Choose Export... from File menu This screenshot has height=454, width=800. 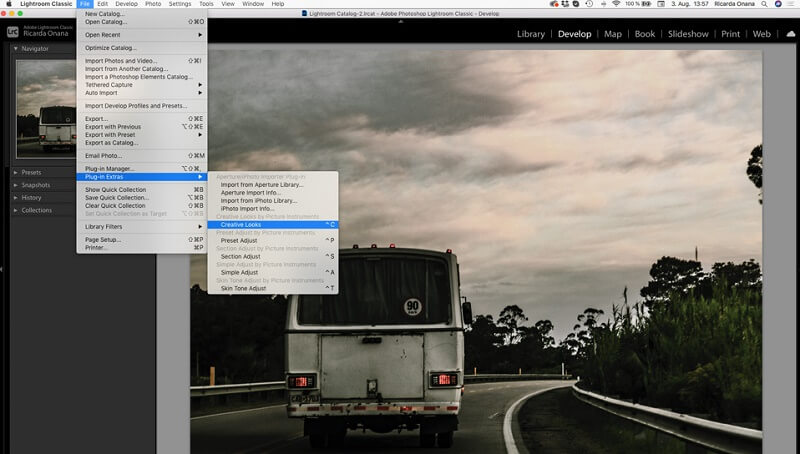[x=142, y=119]
